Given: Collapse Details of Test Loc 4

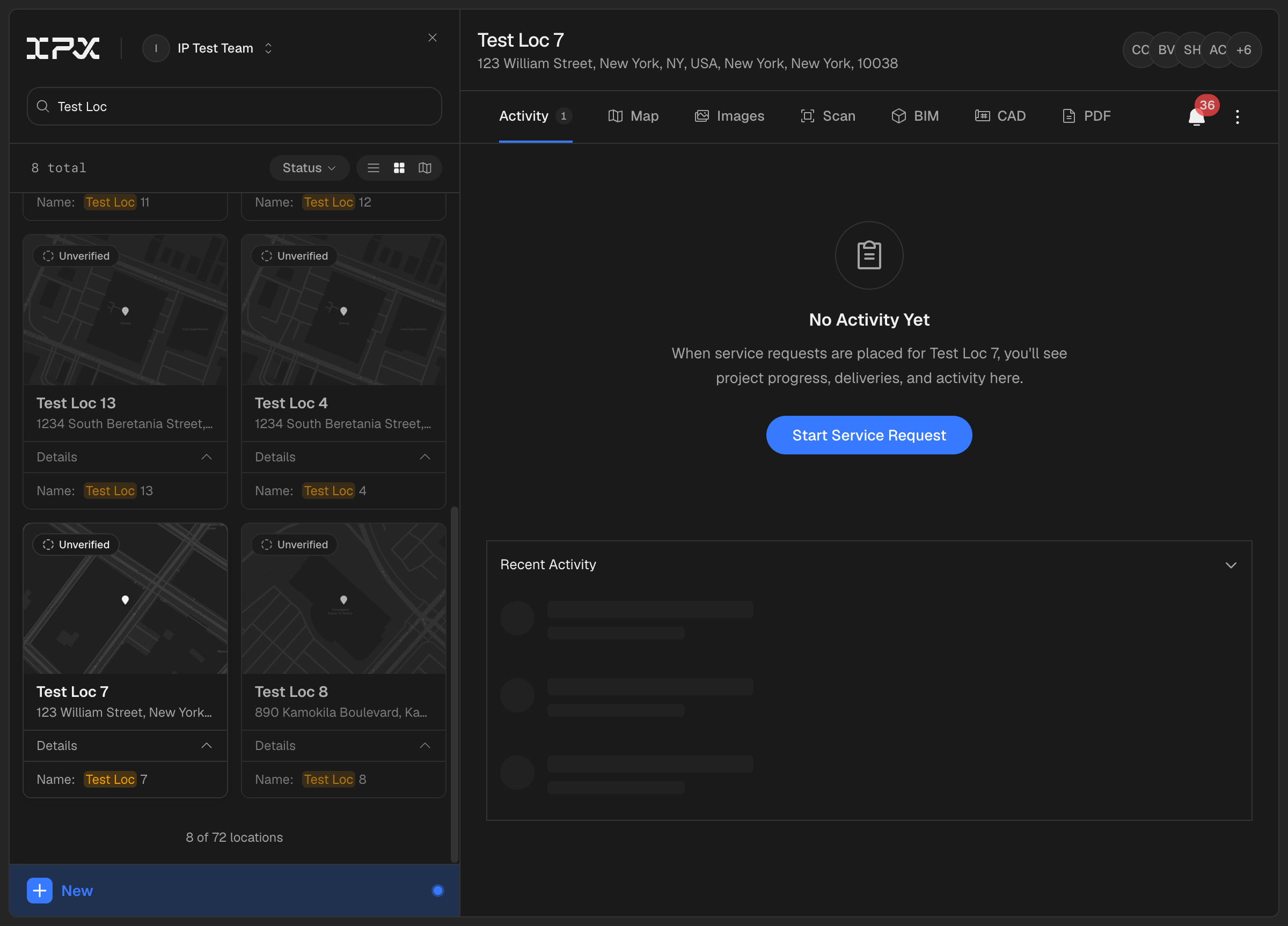Looking at the screenshot, I should pyautogui.click(x=343, y=457).
